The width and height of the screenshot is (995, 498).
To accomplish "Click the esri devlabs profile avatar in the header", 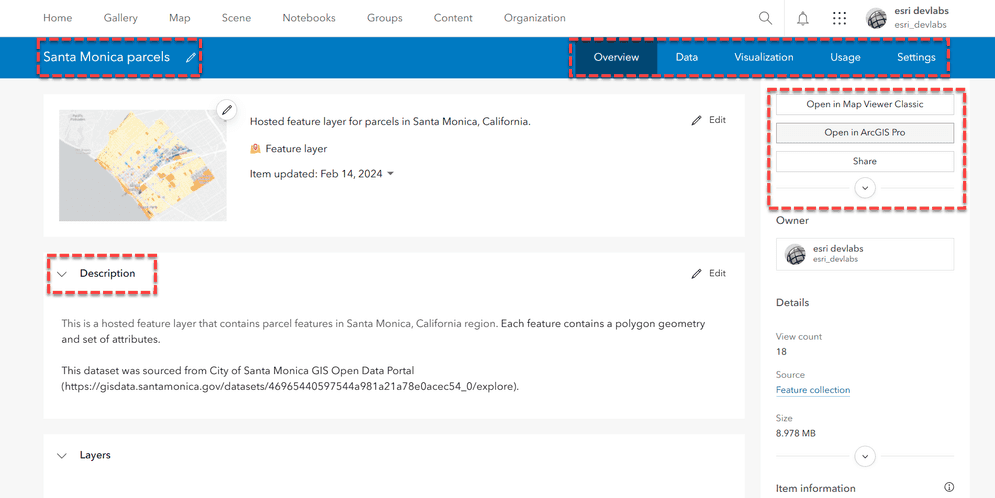I will [876, 18].
